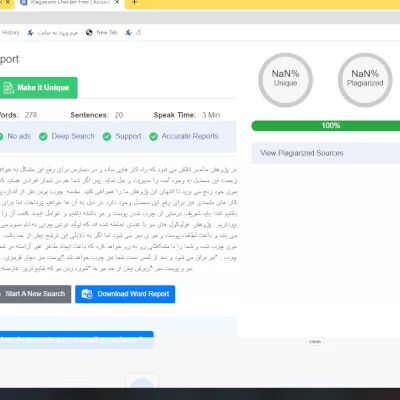Click Start A New Search button
The height and width of the screenshot is (400, 400).
pos(35,294)
